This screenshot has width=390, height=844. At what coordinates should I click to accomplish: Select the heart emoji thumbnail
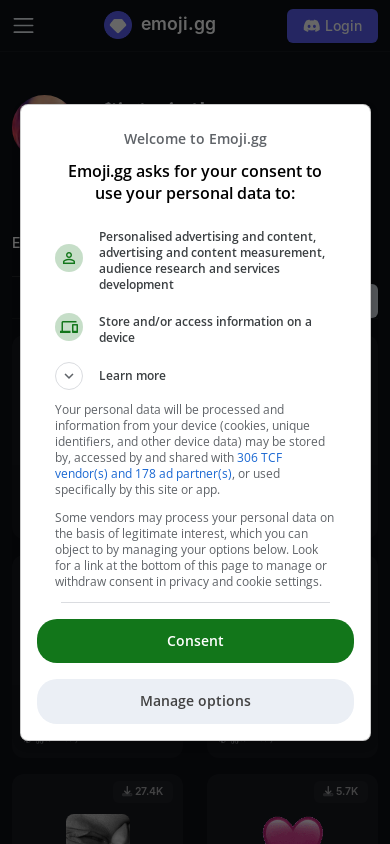point(293,829)
